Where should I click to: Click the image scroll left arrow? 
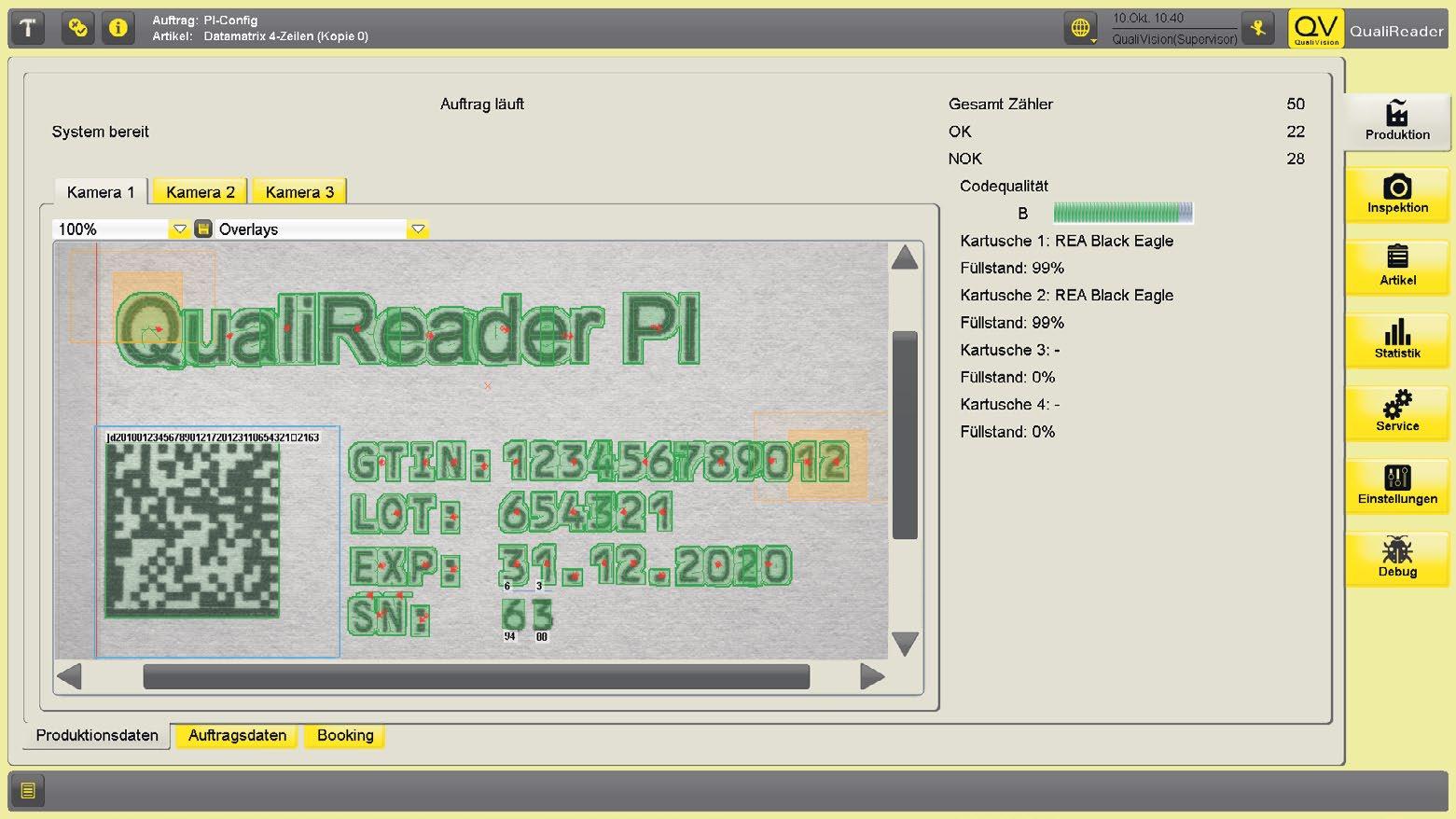70,676
